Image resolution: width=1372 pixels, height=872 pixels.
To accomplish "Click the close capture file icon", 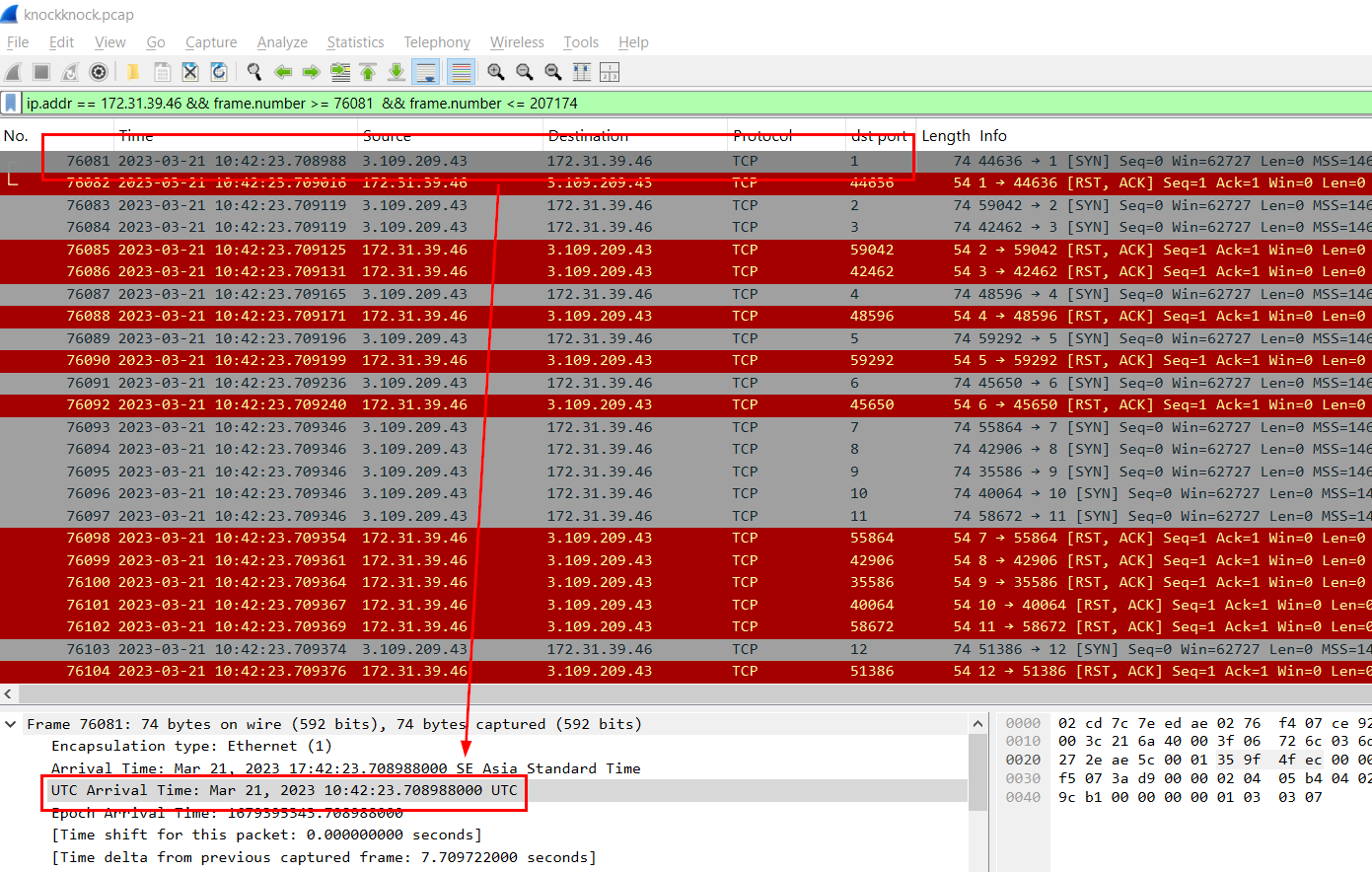I will pos(190,72).
